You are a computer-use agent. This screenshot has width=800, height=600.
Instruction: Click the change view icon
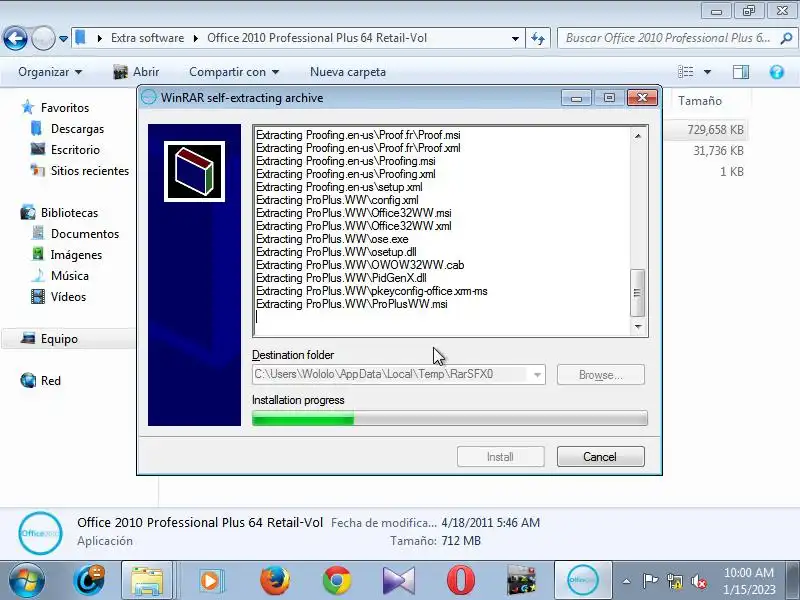685,72
